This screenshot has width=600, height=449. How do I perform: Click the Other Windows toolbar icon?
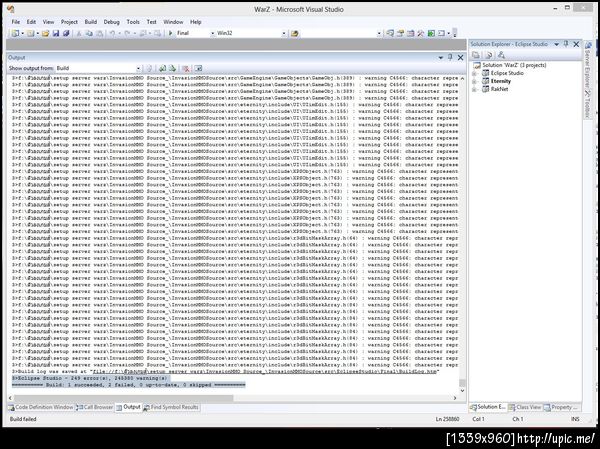click(x=441, y=33)
